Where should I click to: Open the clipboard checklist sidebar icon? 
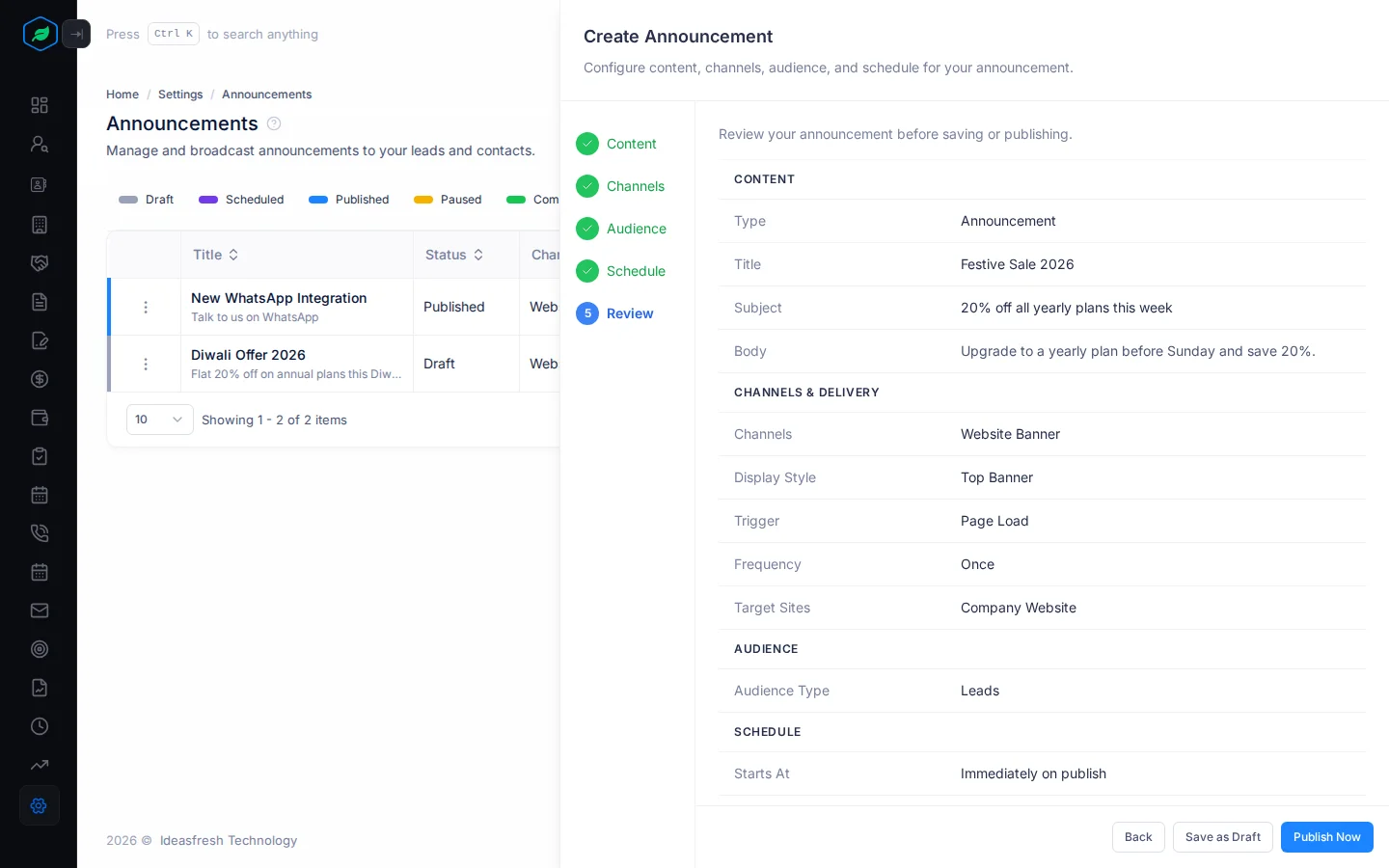click(x=40, y=456)
